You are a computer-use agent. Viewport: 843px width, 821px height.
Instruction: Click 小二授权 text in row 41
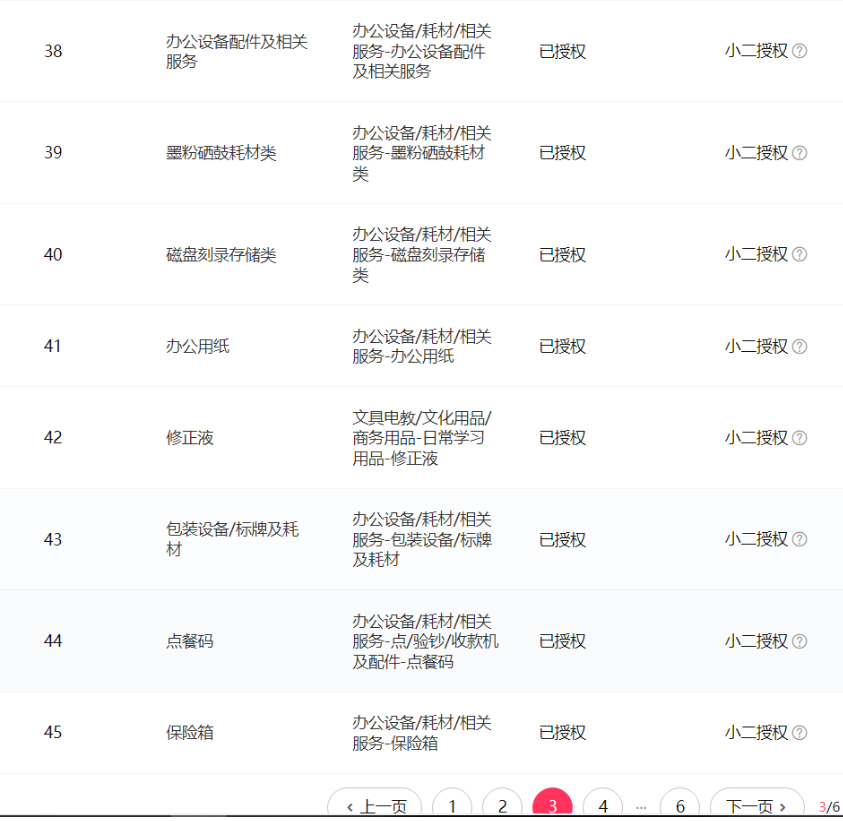756,347
